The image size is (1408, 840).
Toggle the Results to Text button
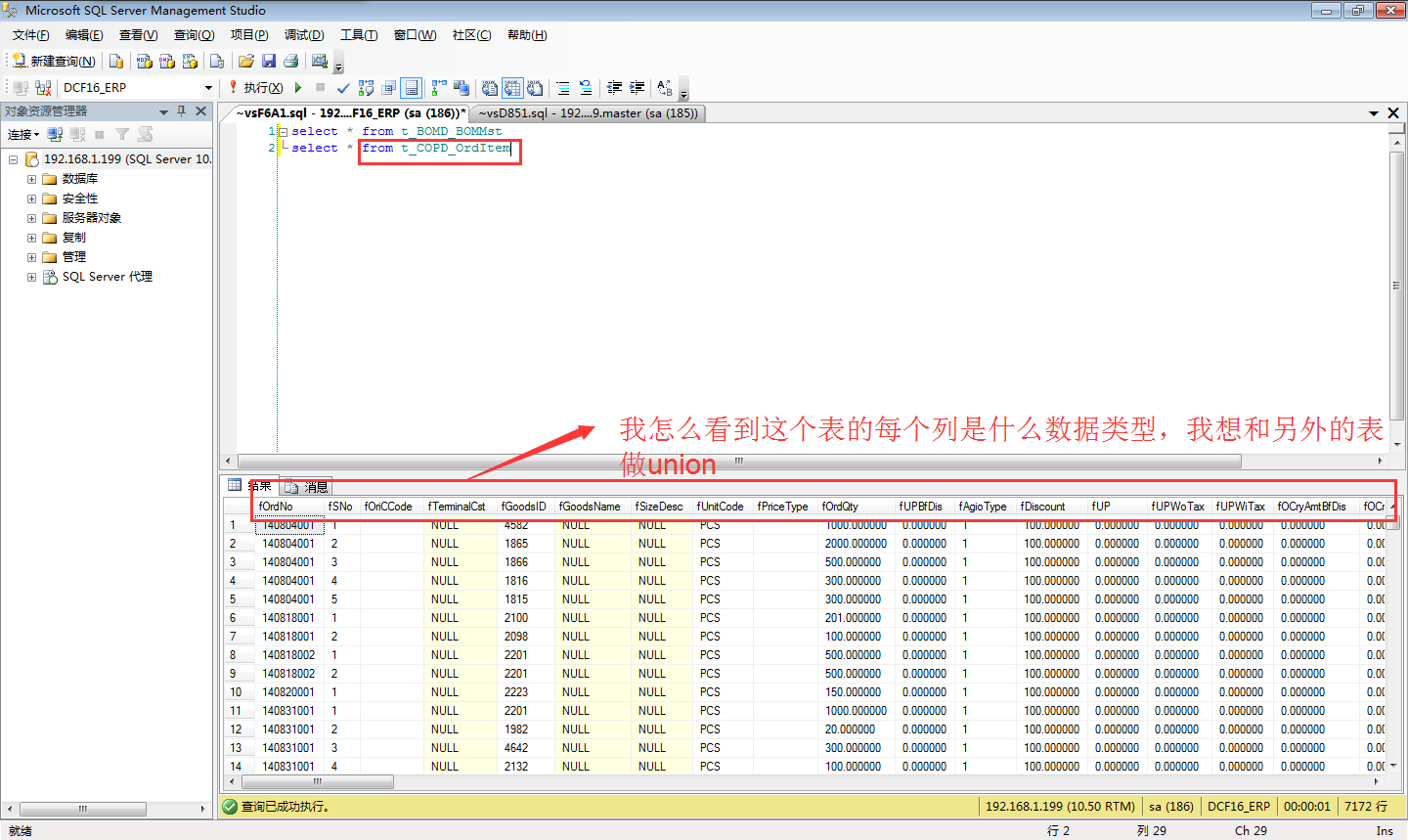[490, 88]
